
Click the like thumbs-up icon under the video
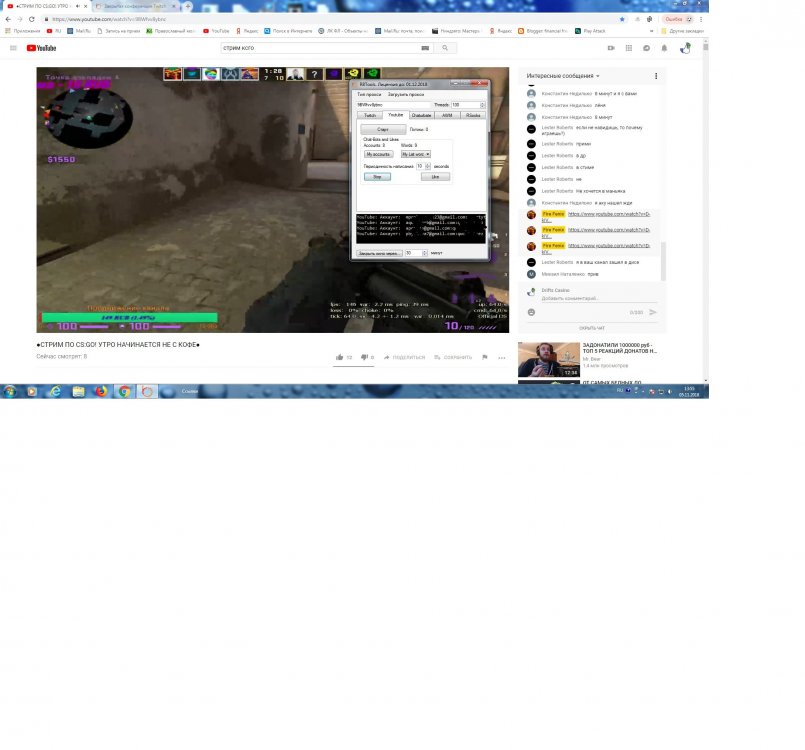[x=340, y=357]
